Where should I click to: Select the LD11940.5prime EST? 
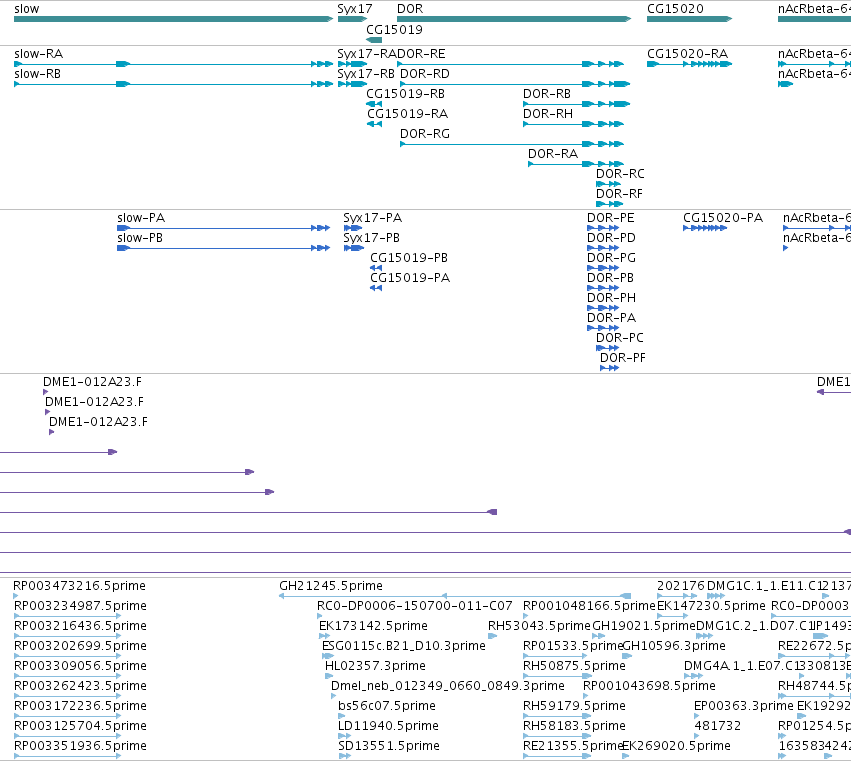344,736
